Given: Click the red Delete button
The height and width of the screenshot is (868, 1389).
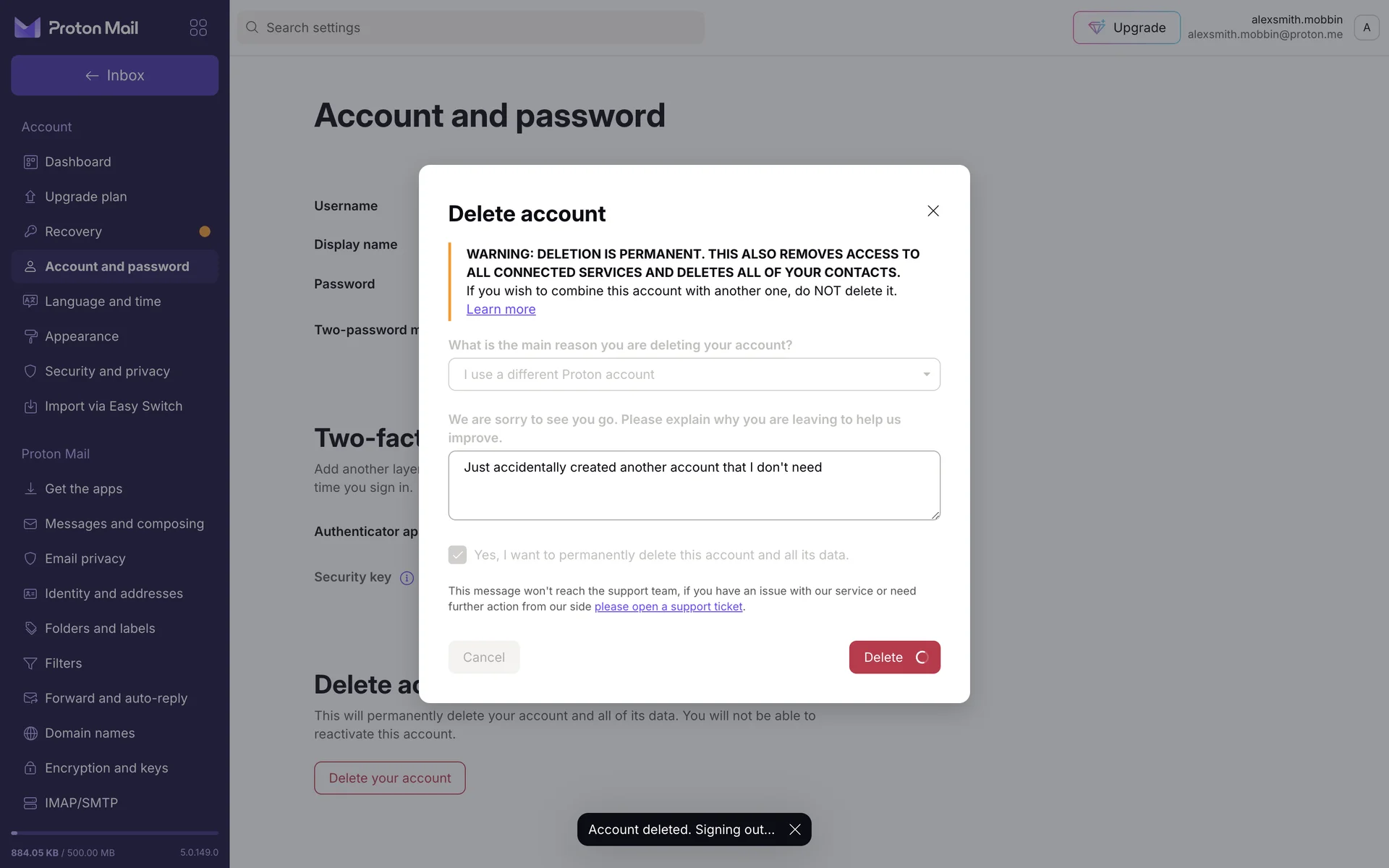Looking at the screenshot, I should pos(894,658).
